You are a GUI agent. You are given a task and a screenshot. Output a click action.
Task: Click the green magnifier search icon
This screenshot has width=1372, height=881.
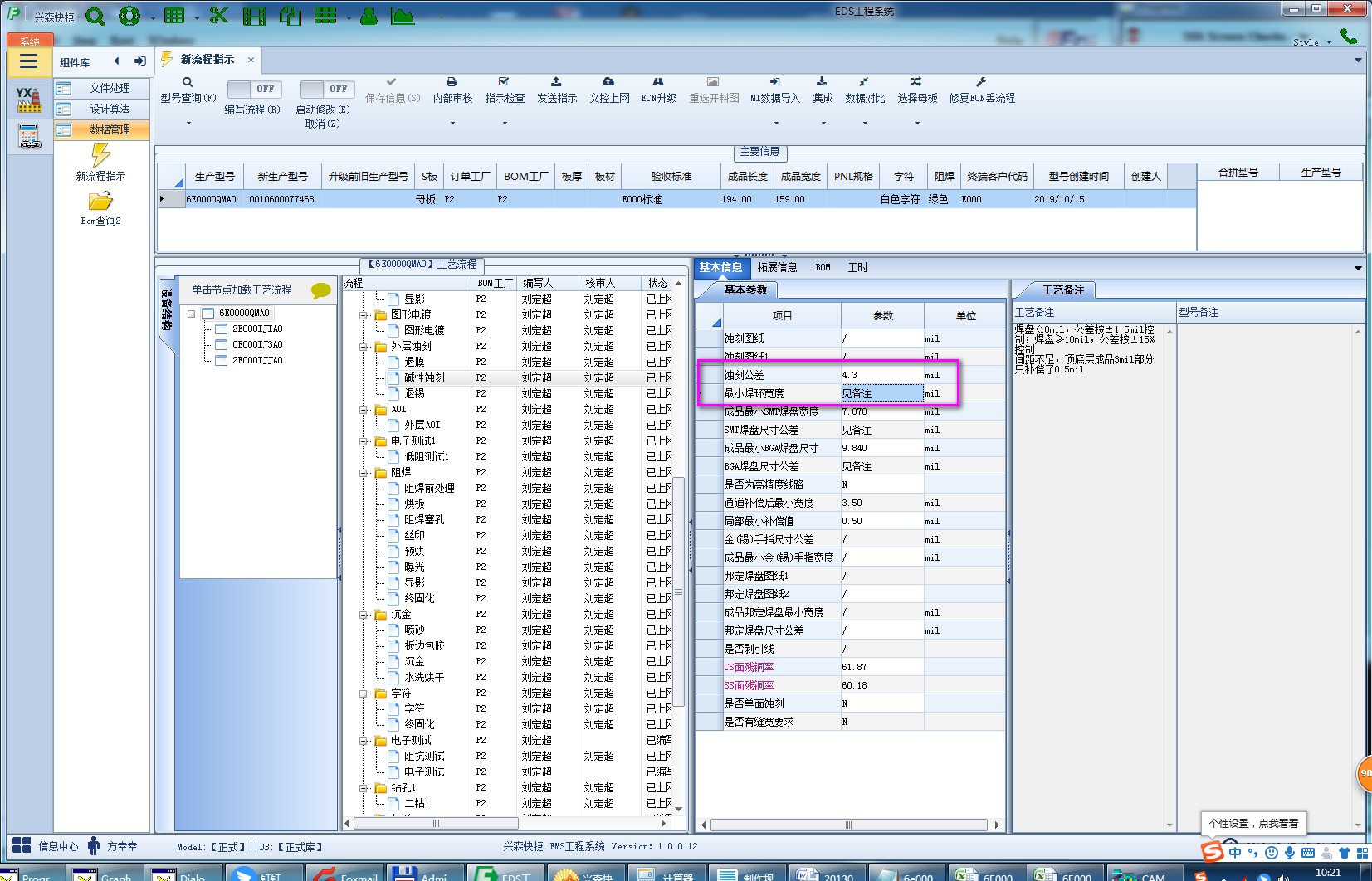click(95, 17)
